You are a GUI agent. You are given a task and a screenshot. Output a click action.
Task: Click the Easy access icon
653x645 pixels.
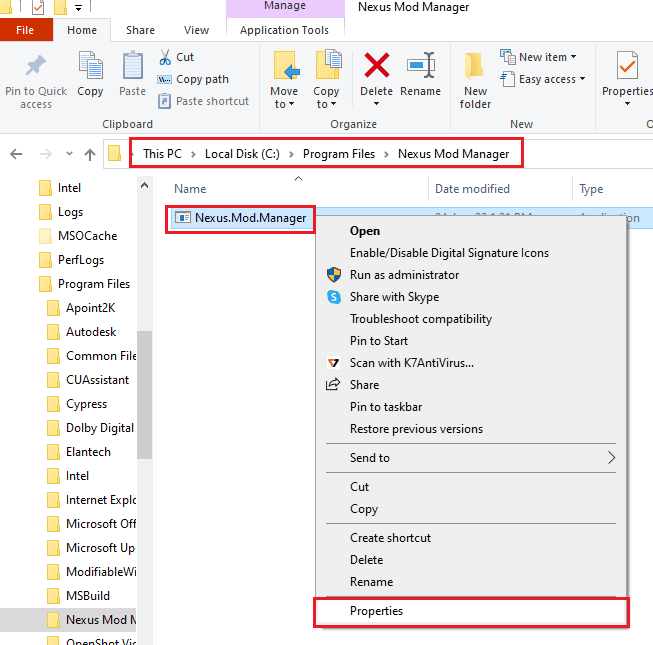click(508, 79)
